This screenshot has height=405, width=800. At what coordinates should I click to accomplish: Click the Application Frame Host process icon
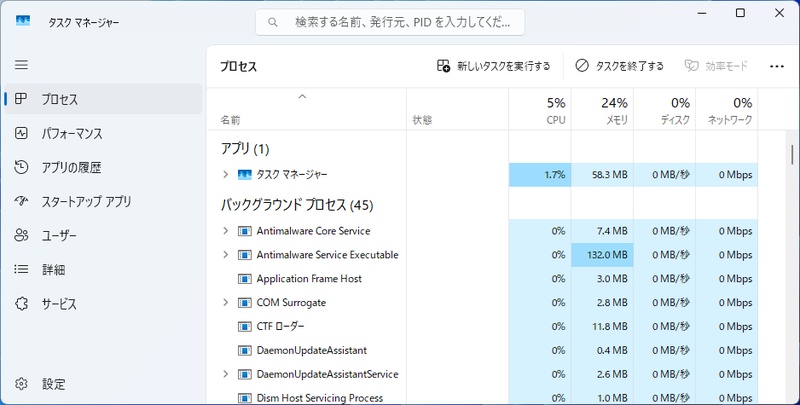245,279
